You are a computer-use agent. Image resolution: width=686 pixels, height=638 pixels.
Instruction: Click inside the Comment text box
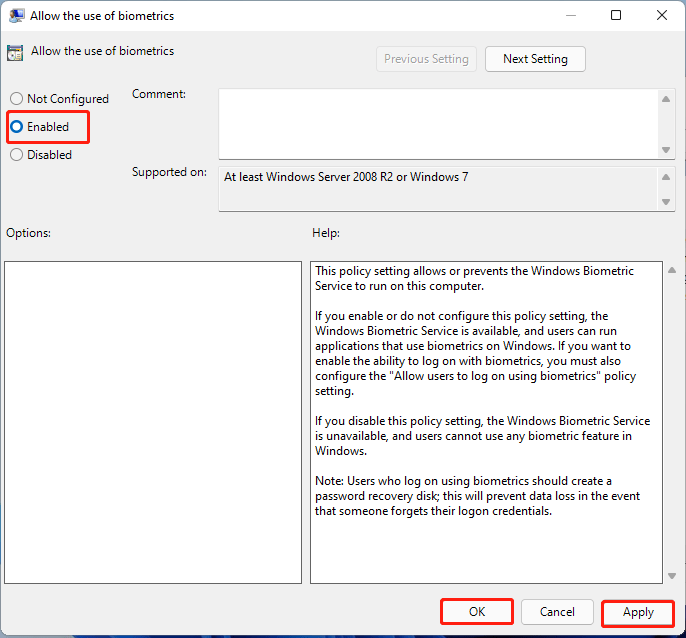coord(438,124)
